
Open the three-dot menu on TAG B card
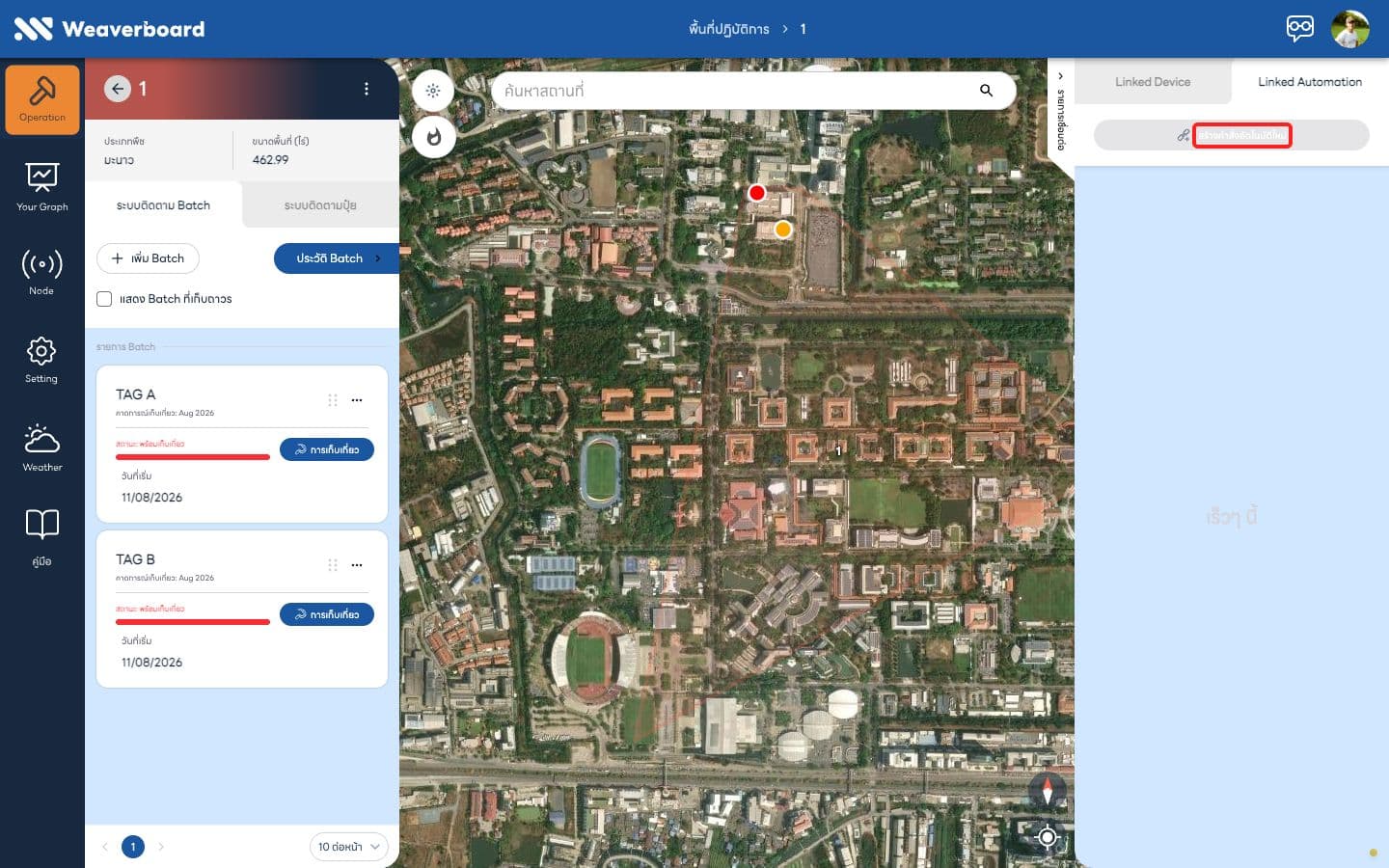(357, 565)
